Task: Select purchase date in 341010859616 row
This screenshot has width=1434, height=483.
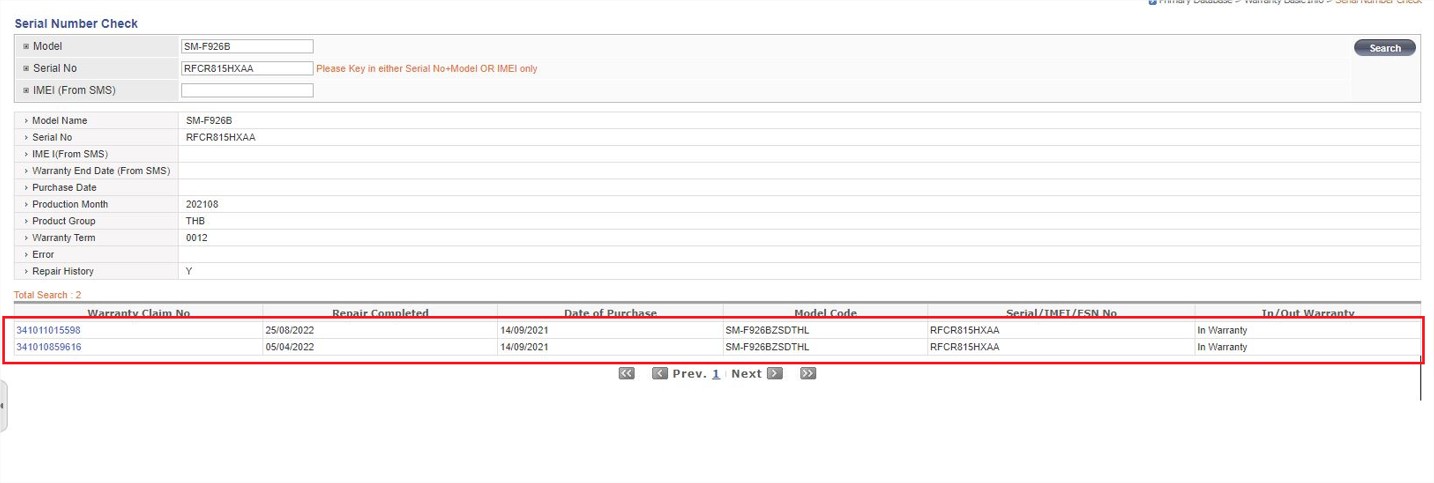Action: (x=524, y=347)
